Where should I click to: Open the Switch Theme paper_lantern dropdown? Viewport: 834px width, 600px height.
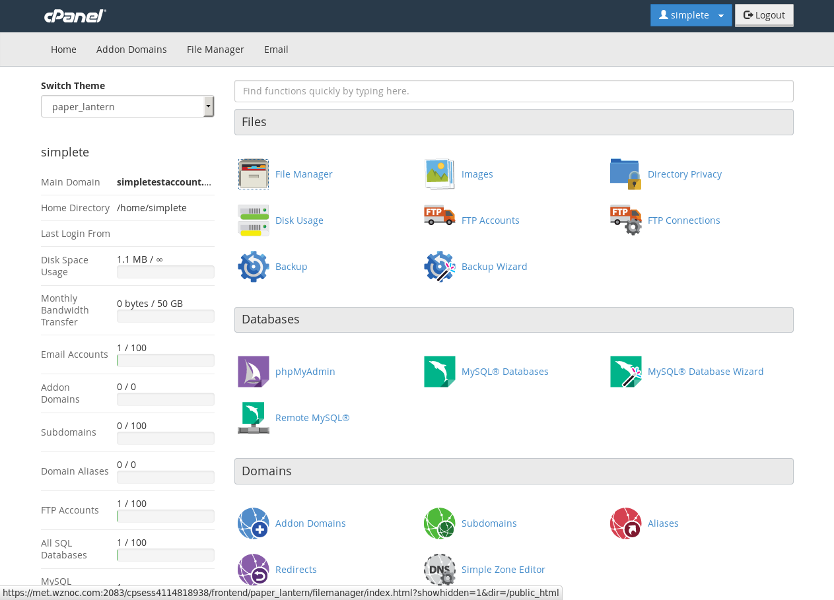(x=127, y=106)
